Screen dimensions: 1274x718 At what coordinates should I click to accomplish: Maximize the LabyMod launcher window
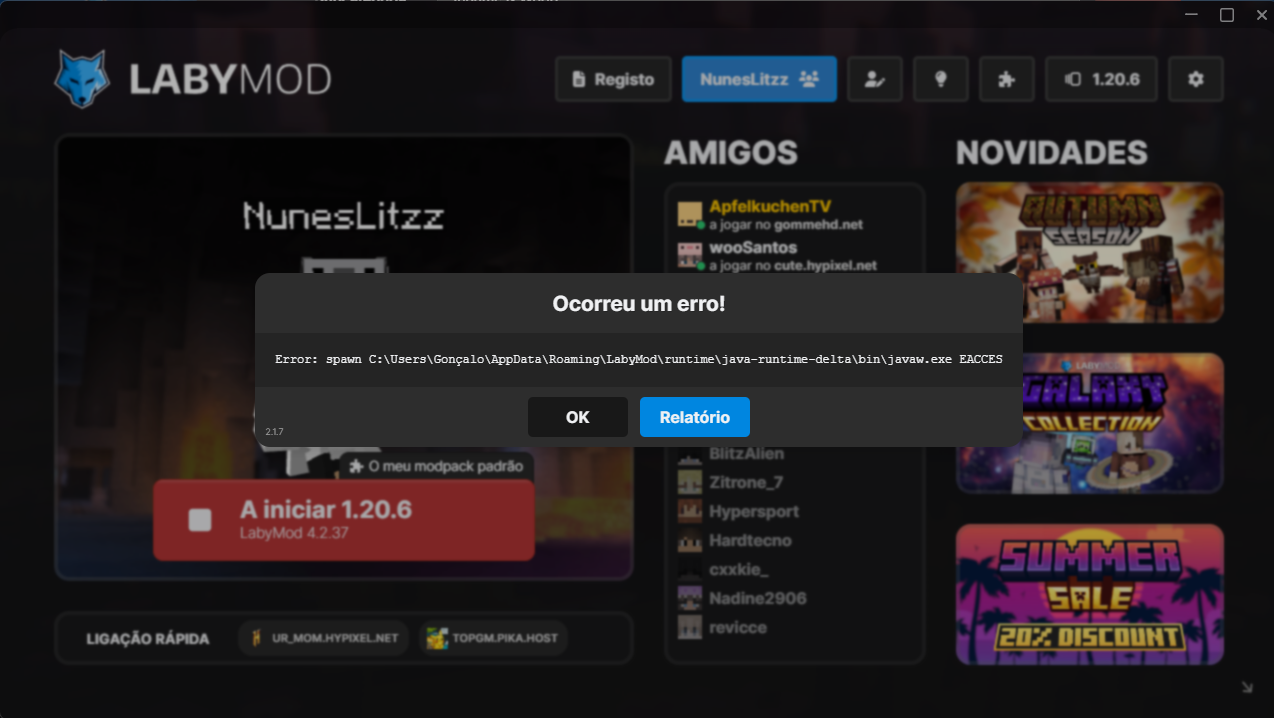tap(1227, 15)
